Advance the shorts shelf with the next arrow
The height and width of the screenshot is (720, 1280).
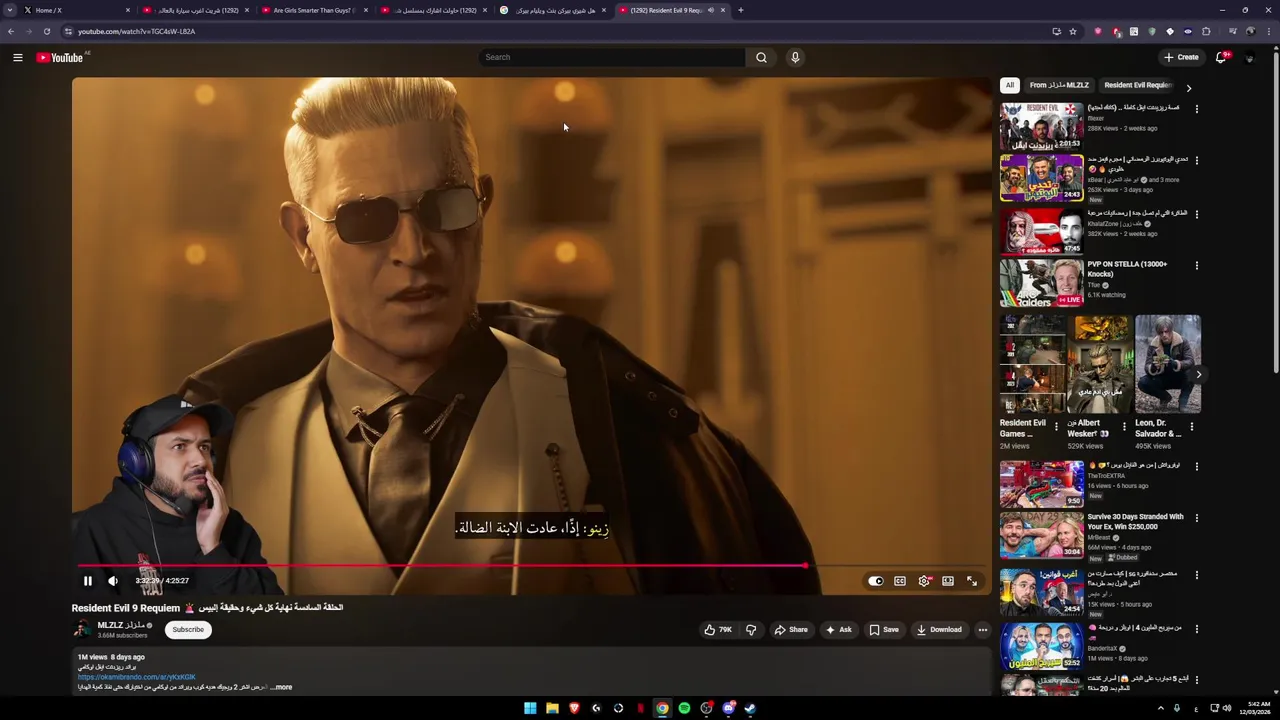[x=1199, y=375]
